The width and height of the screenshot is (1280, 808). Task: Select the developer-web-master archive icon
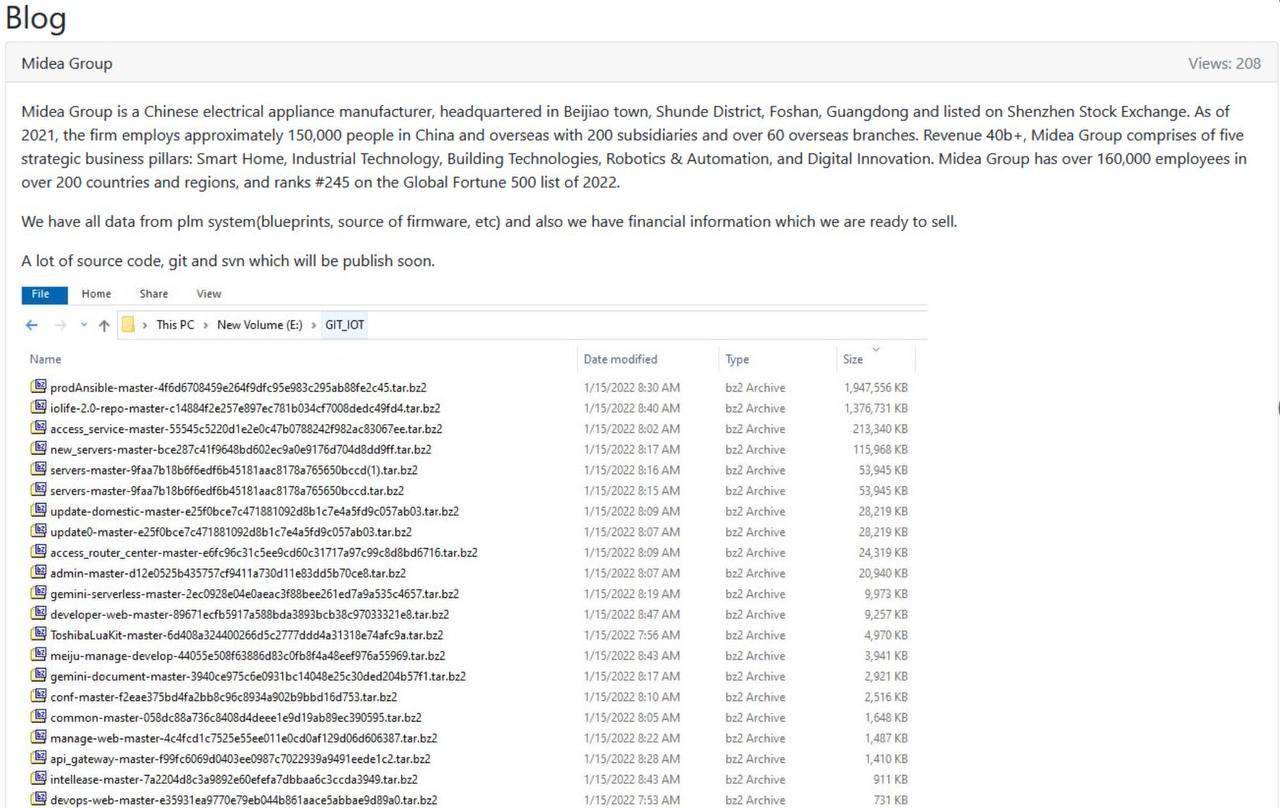click(x=39, y=614)
